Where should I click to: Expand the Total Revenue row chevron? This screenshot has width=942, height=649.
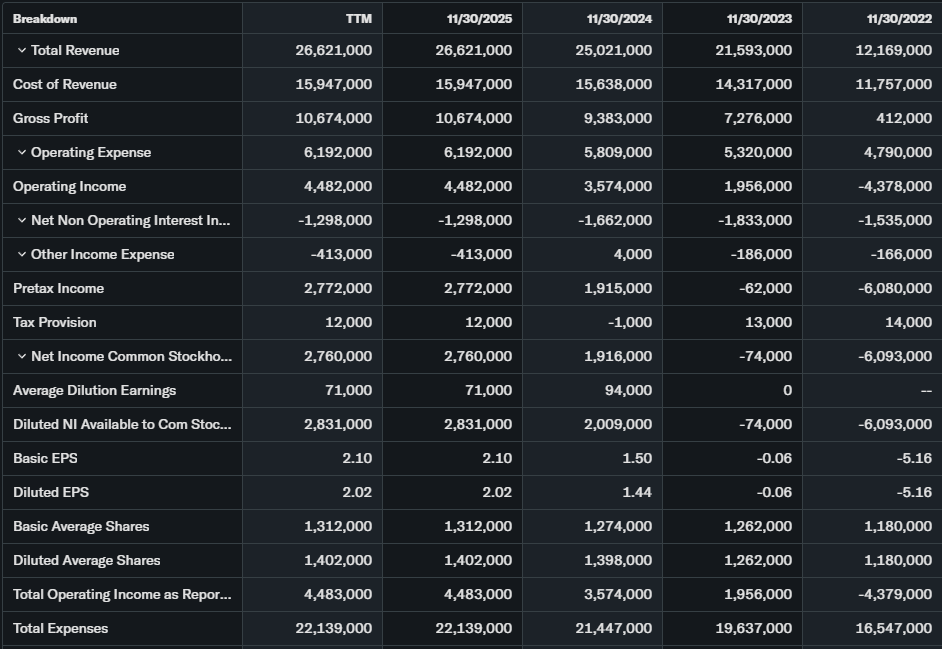point(21,51)
